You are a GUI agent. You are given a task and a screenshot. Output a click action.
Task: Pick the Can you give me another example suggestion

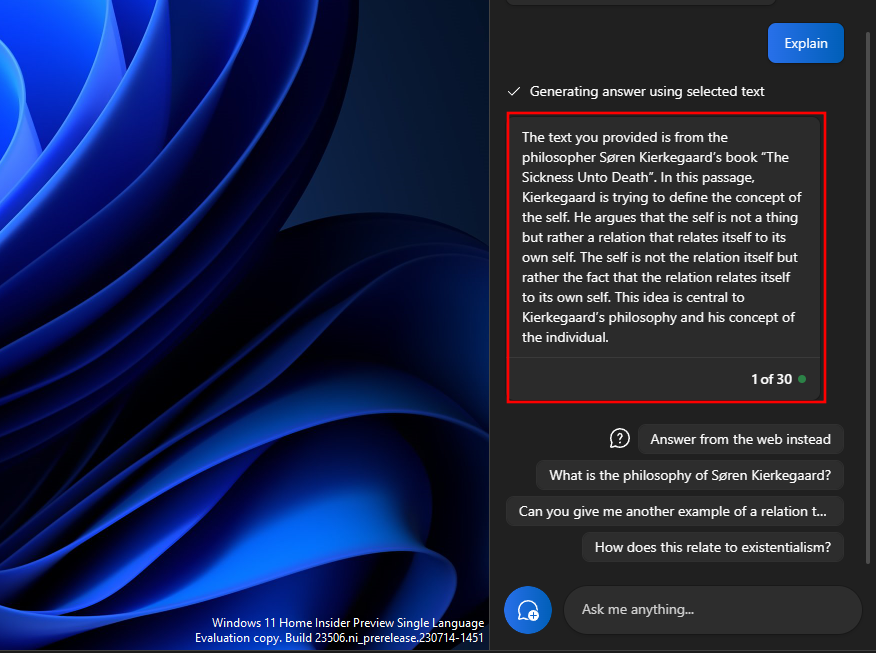[x=674, y=511]
